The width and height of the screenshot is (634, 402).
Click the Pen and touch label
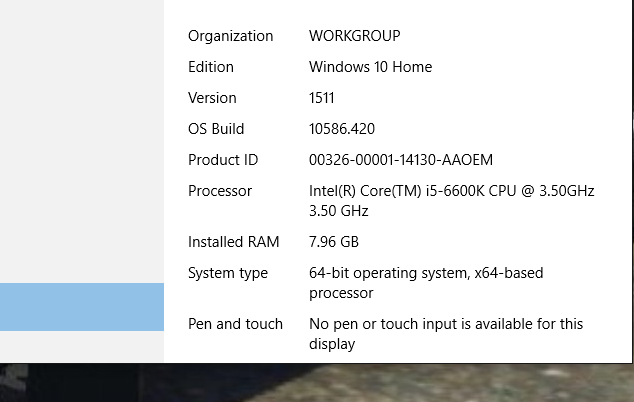pyautogui.click(x=235, y=324)
